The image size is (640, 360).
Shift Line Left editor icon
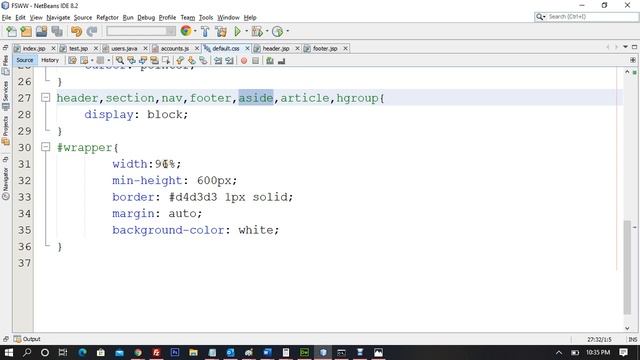pyautogui.click(x=218, y=60)
